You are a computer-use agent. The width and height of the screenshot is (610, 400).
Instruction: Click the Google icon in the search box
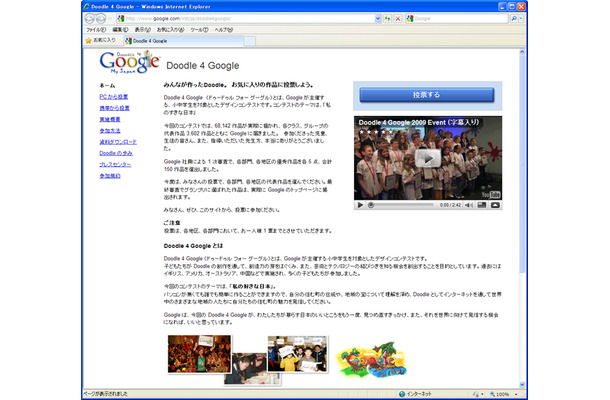click(410, 18)
